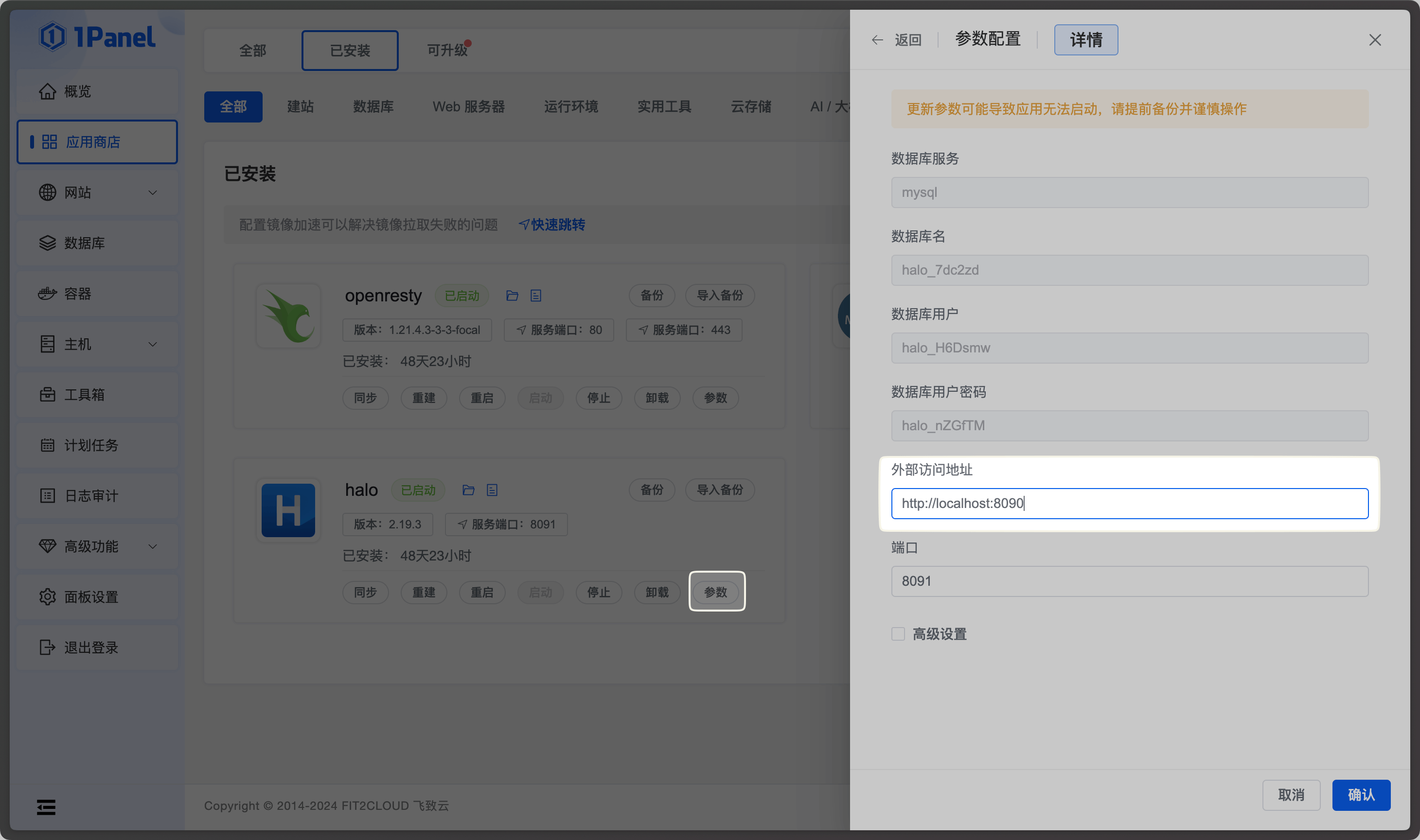
Task: Open halo's installation directory via folder icon
Action: point(468,490)
